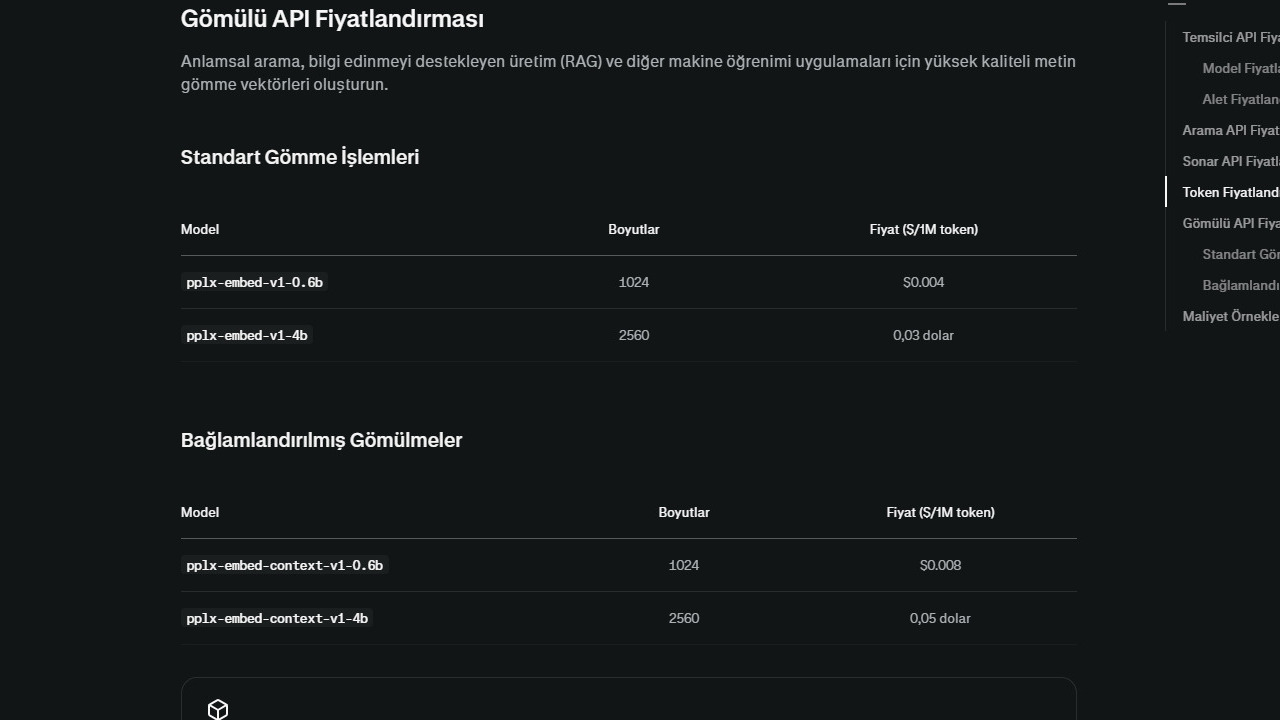Image resolution: width=1280 pixels, height=720 pixels.
Task: Jump to Alet Fiyatlandırması in table of contents
Action: [x=1241, y=99]
